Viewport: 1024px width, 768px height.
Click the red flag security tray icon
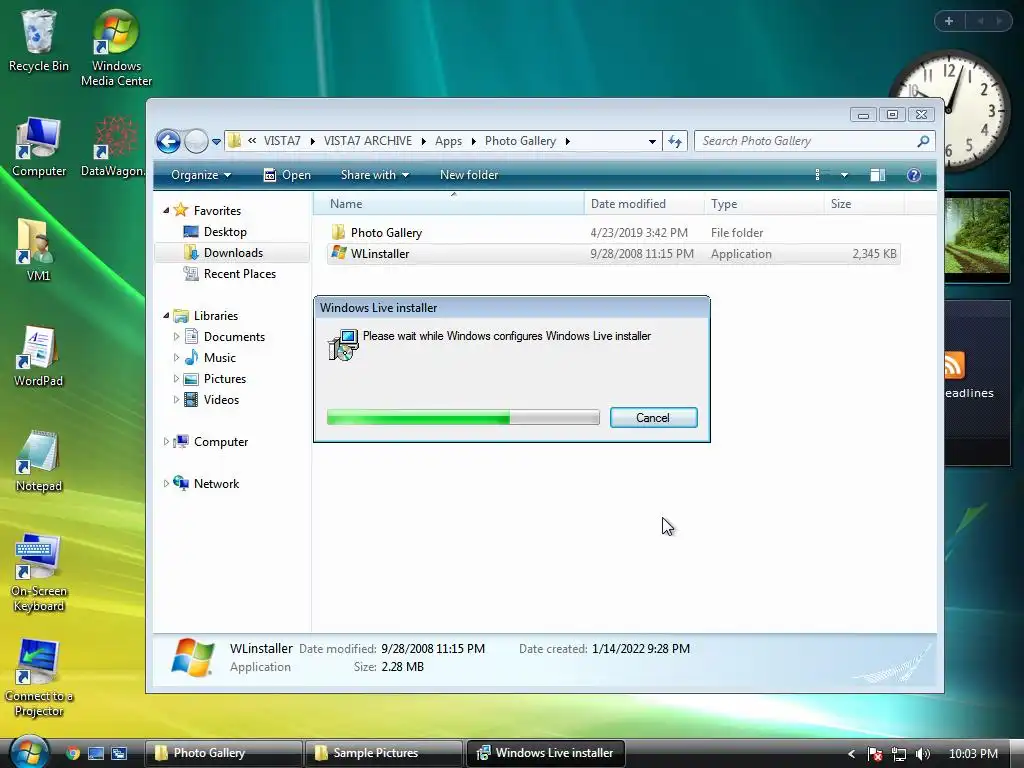[x=875, y=754]
